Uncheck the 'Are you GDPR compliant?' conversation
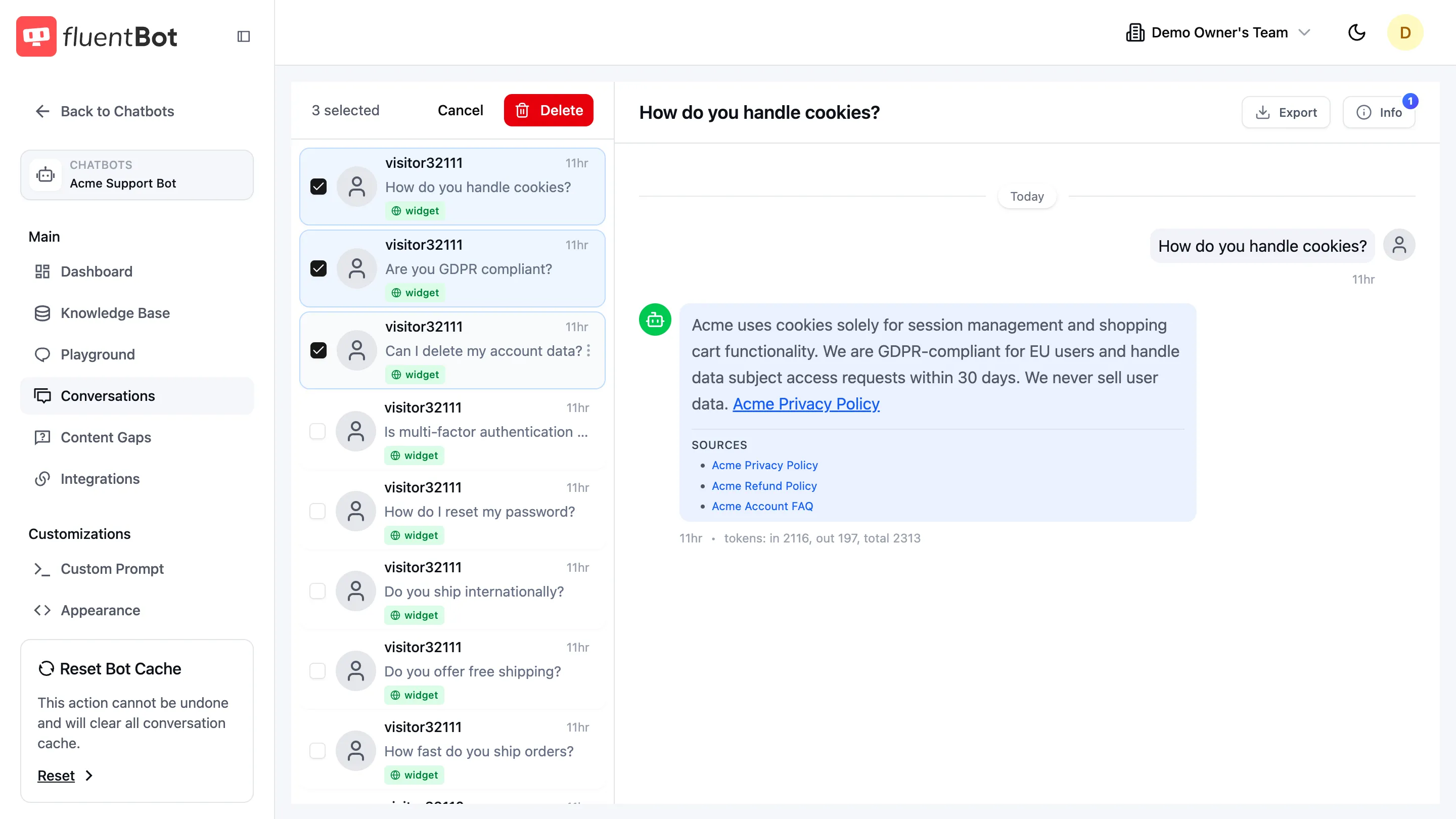This screenshot has width=1456, height=819. 319,268
